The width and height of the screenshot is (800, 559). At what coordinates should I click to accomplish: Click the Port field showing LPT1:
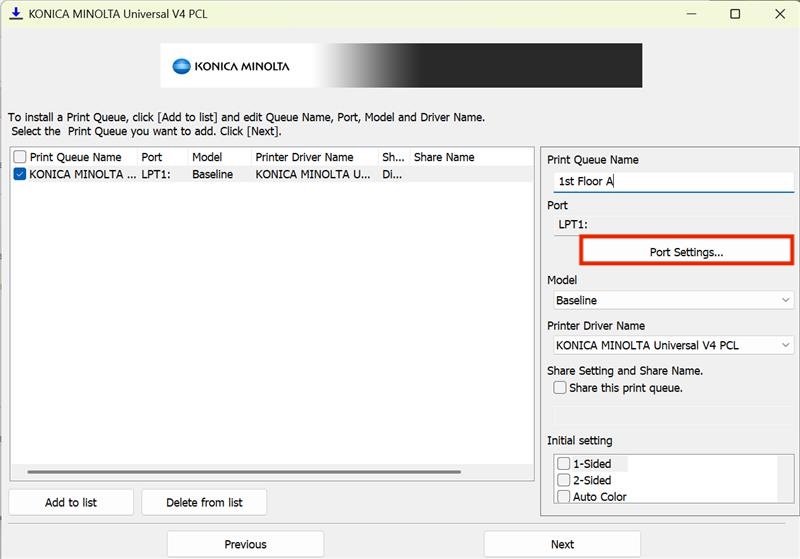click(673, 224)
